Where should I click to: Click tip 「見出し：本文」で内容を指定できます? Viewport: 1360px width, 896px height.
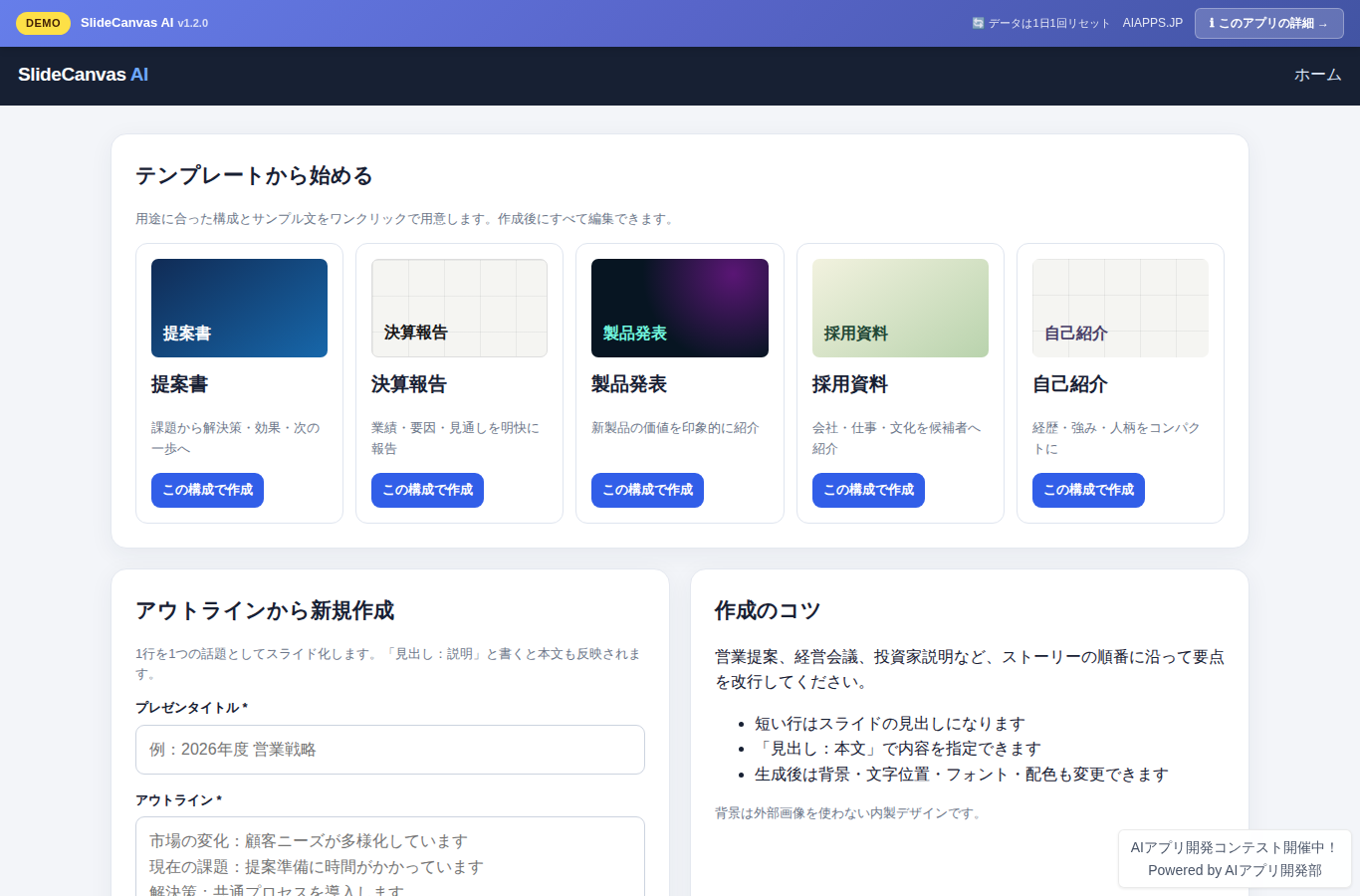coord(898,749)
